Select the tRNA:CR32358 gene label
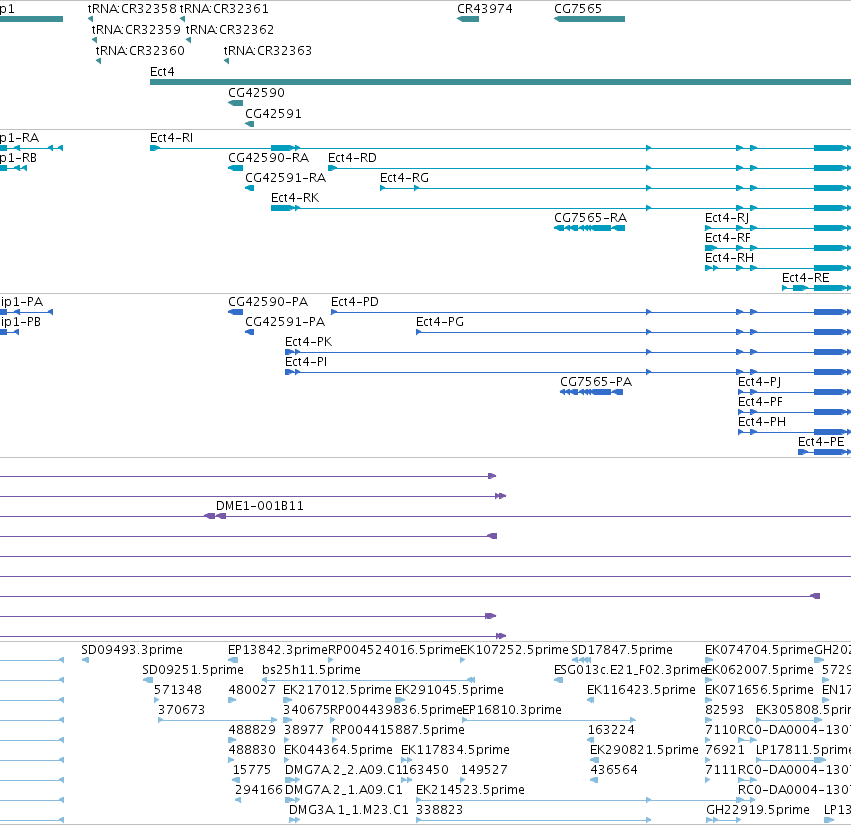This screenshot has height=825, width=851. (x=132, y=9)
